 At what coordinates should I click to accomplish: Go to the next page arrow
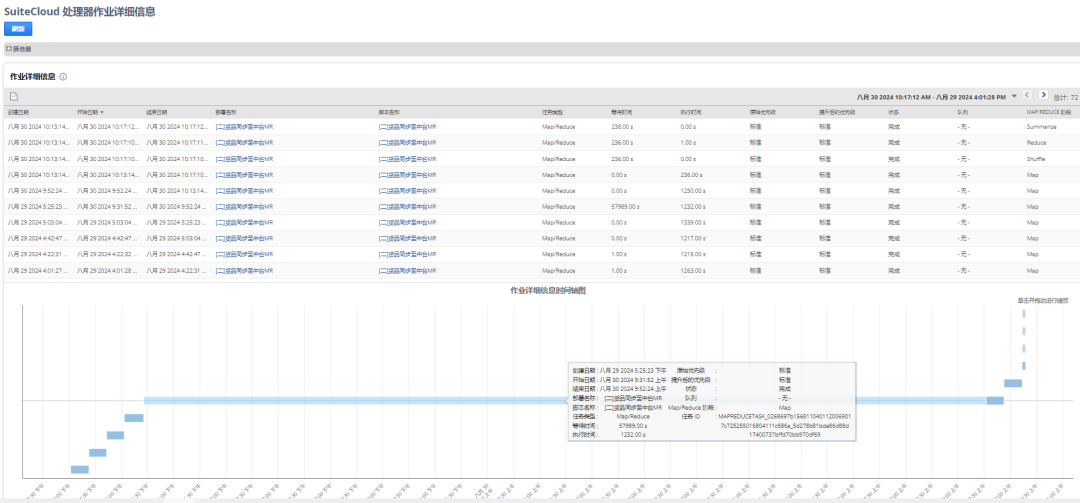[1043, 95]
